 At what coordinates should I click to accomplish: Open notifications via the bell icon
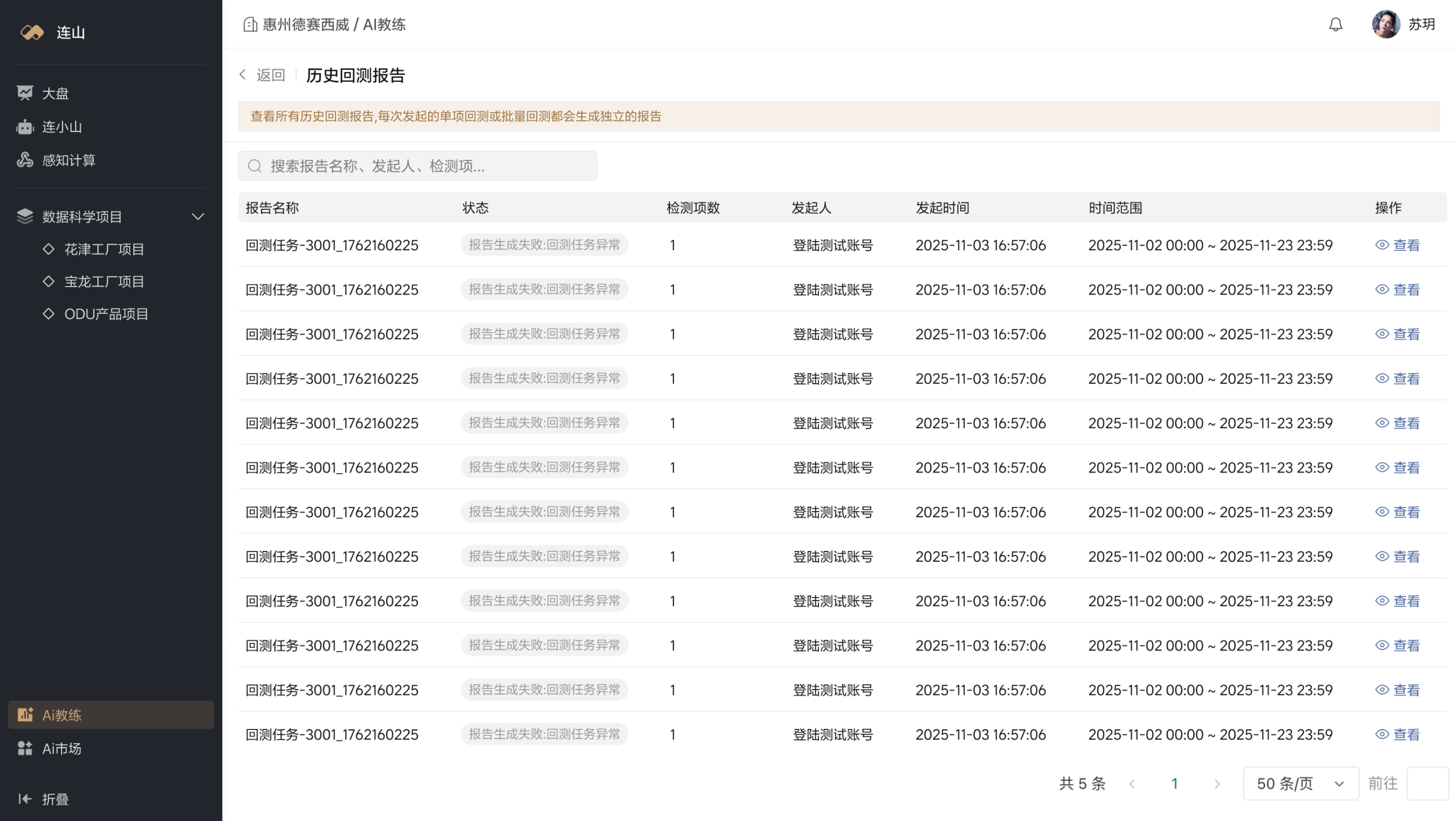[x=1335, y=24]
